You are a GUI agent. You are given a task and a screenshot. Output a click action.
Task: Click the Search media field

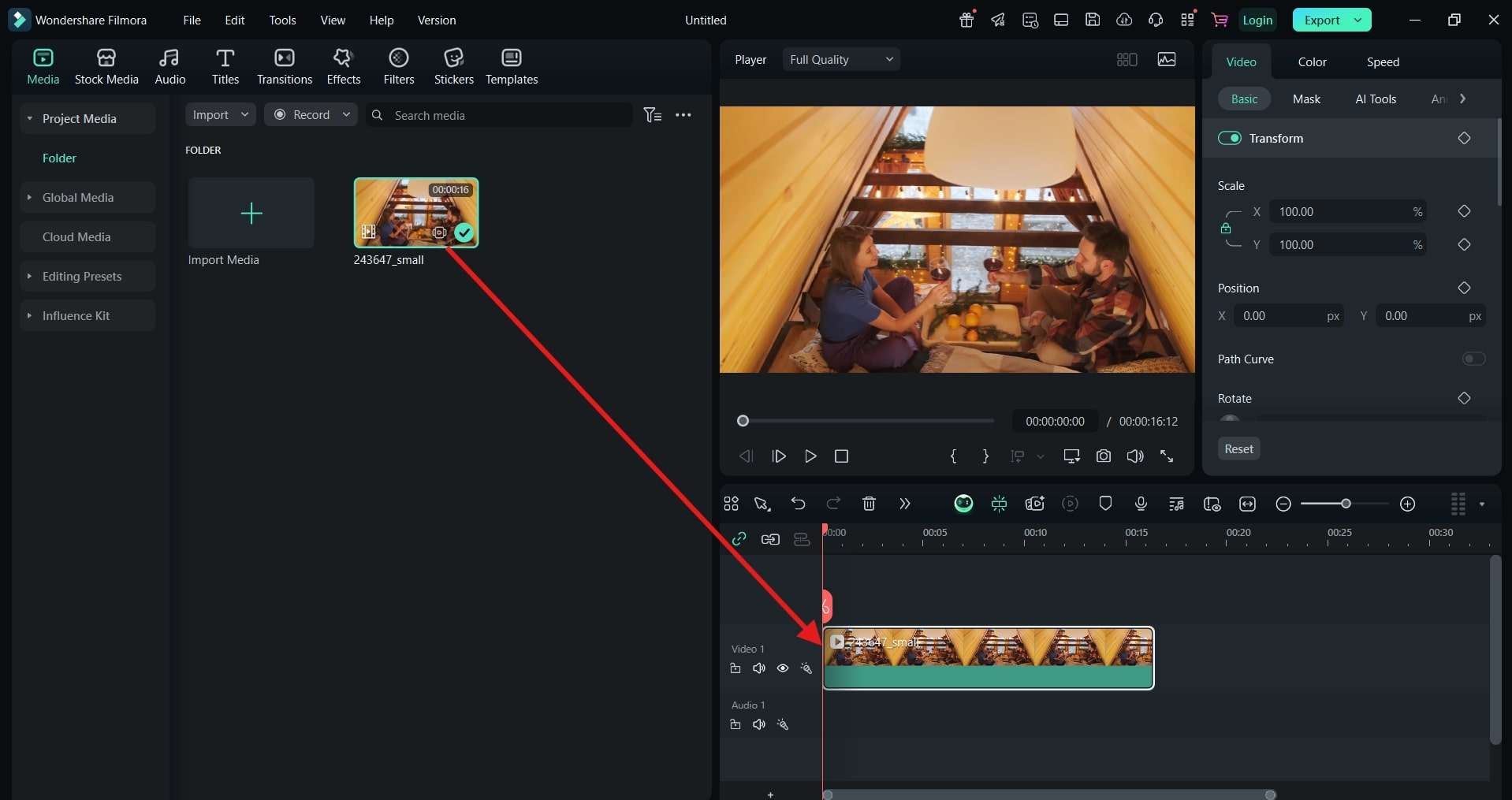[x=499, y=115]
